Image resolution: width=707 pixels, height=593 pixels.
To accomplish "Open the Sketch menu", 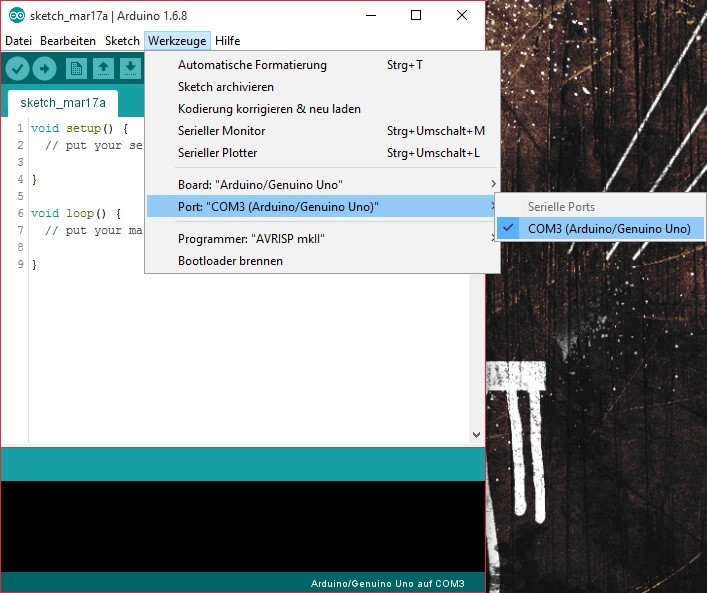I will coord(122,41).
